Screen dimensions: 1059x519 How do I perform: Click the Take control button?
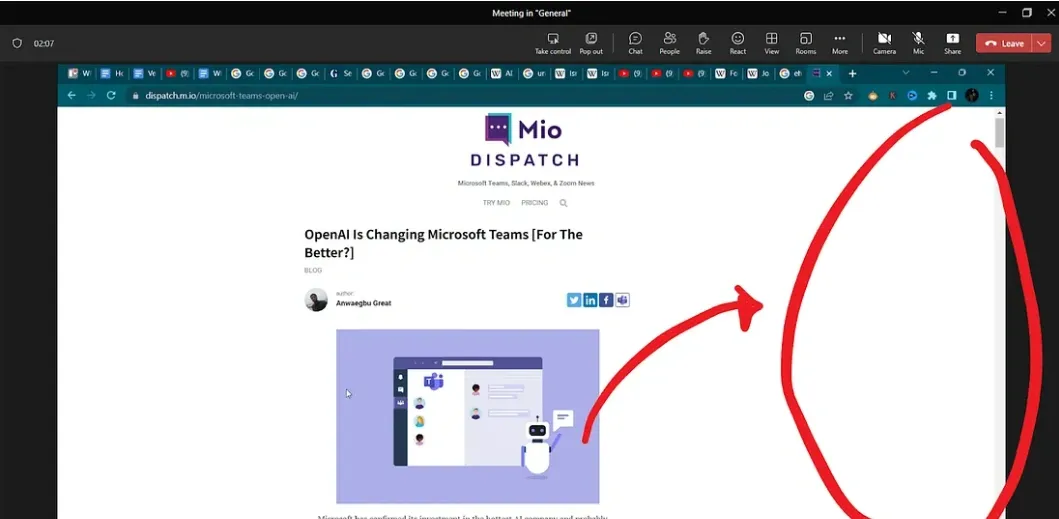(x=553, y=43)
